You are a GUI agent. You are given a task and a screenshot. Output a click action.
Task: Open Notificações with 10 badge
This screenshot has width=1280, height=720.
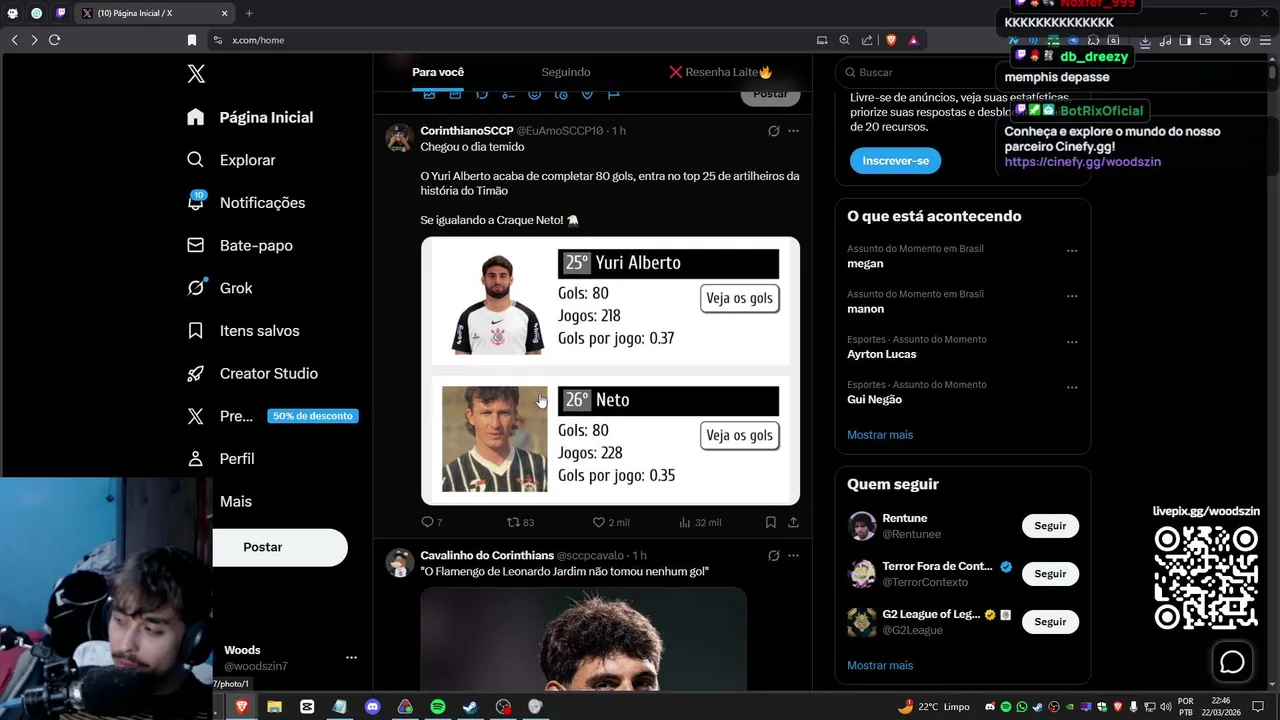click(246, 202)
